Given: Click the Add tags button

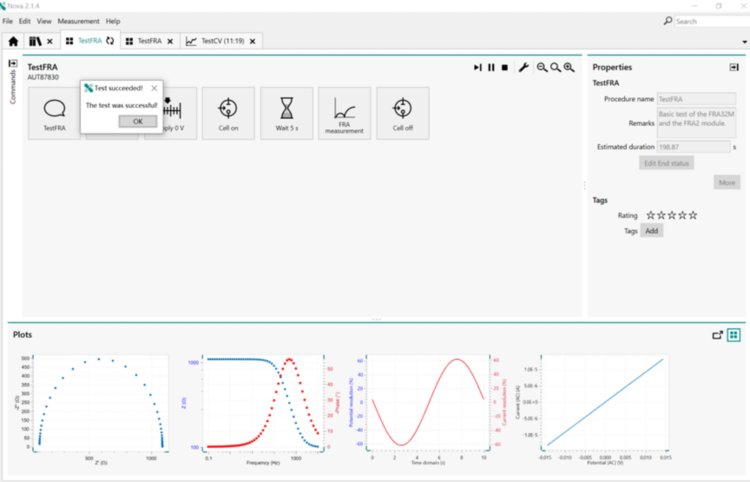Looking at the screenshot, I should 652,231.
